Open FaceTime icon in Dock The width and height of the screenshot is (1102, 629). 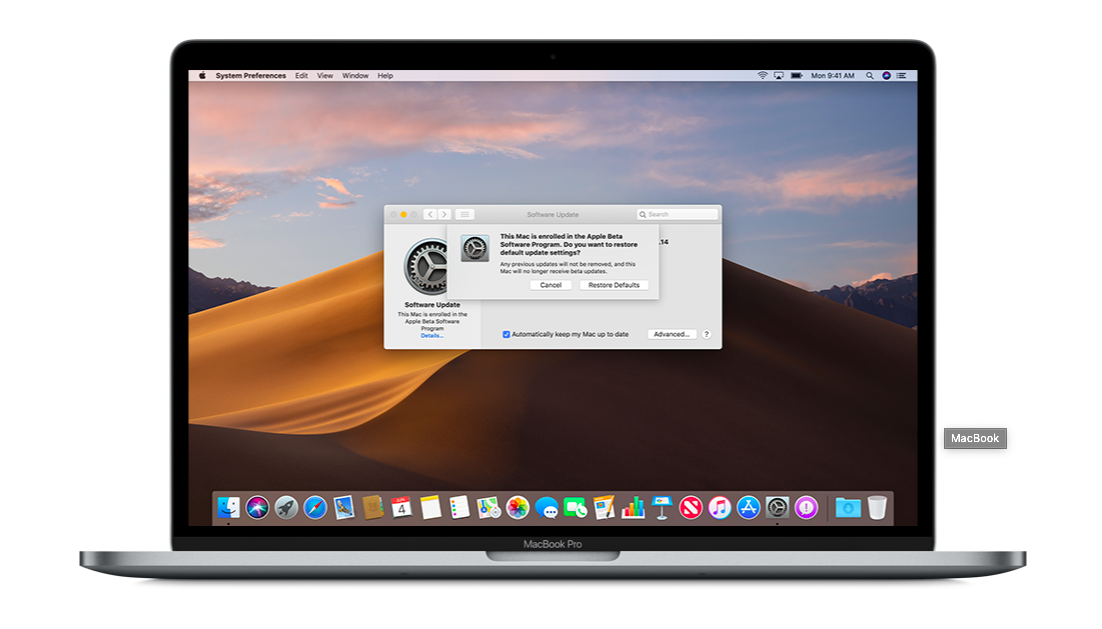(x=575, y=507)
